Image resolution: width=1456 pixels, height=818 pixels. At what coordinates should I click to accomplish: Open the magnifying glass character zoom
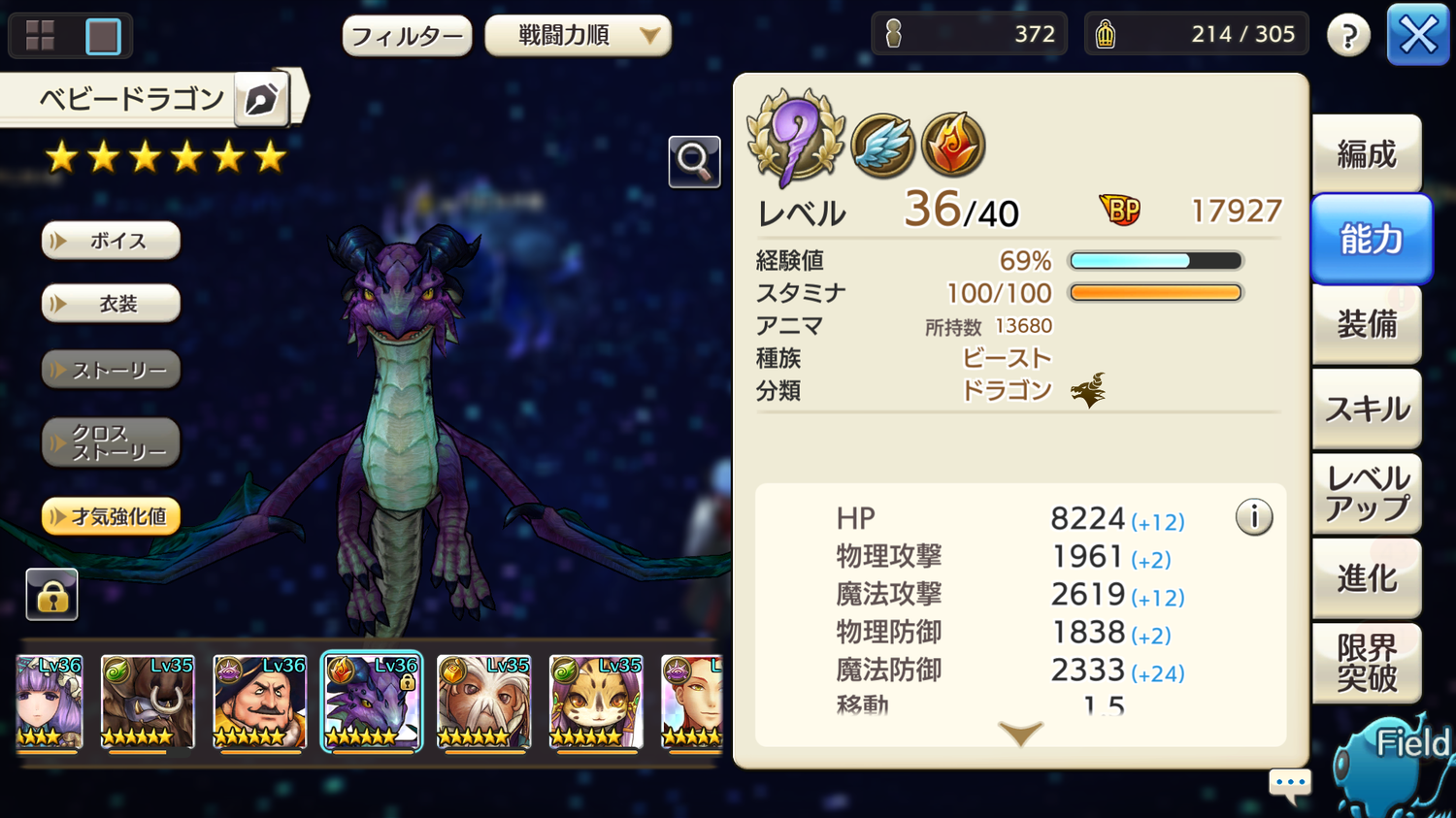(x=694, y=161)
